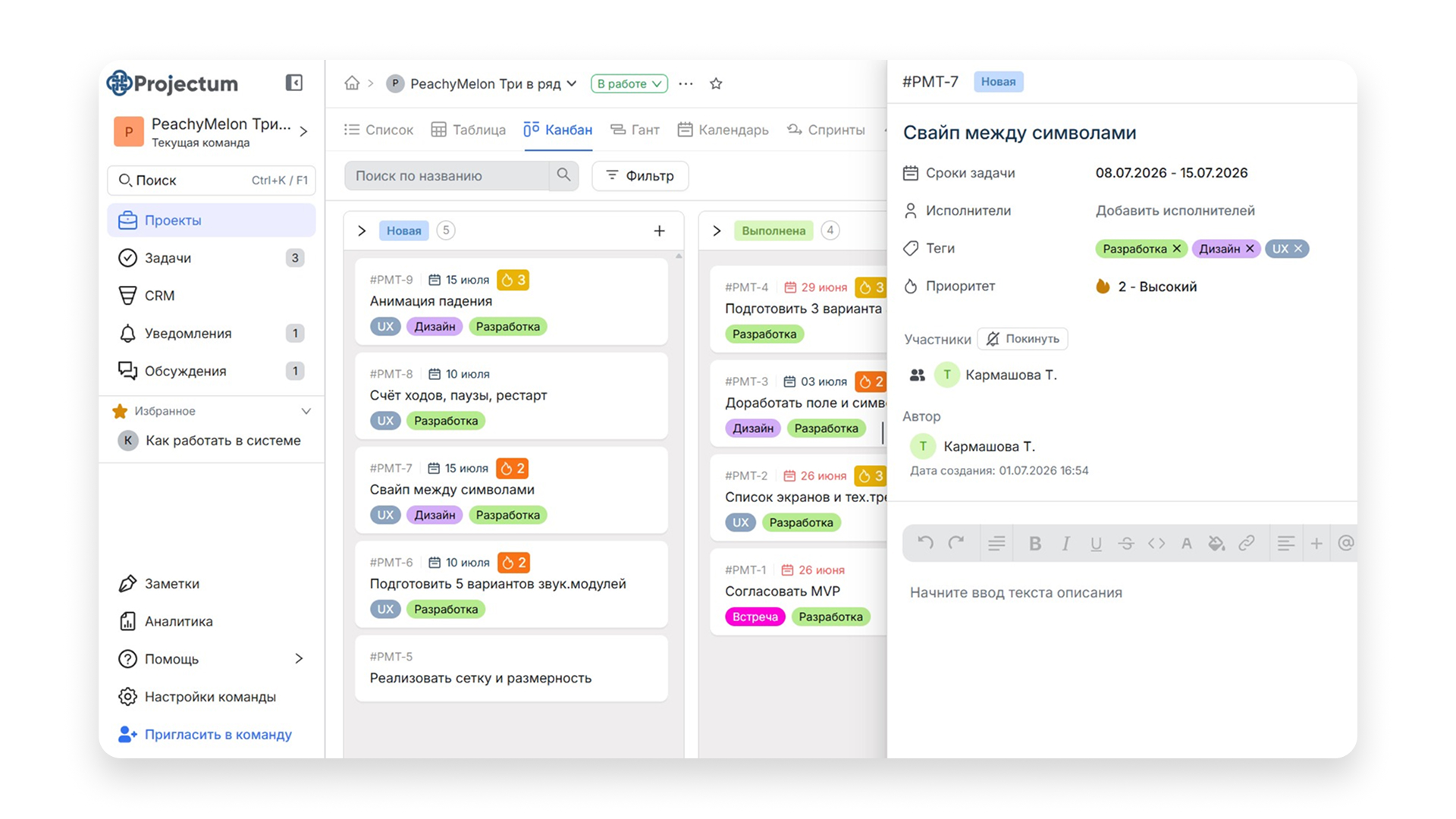Switch to the Гант tab
Screen dimensions: 1456x819
coord(635,130)
